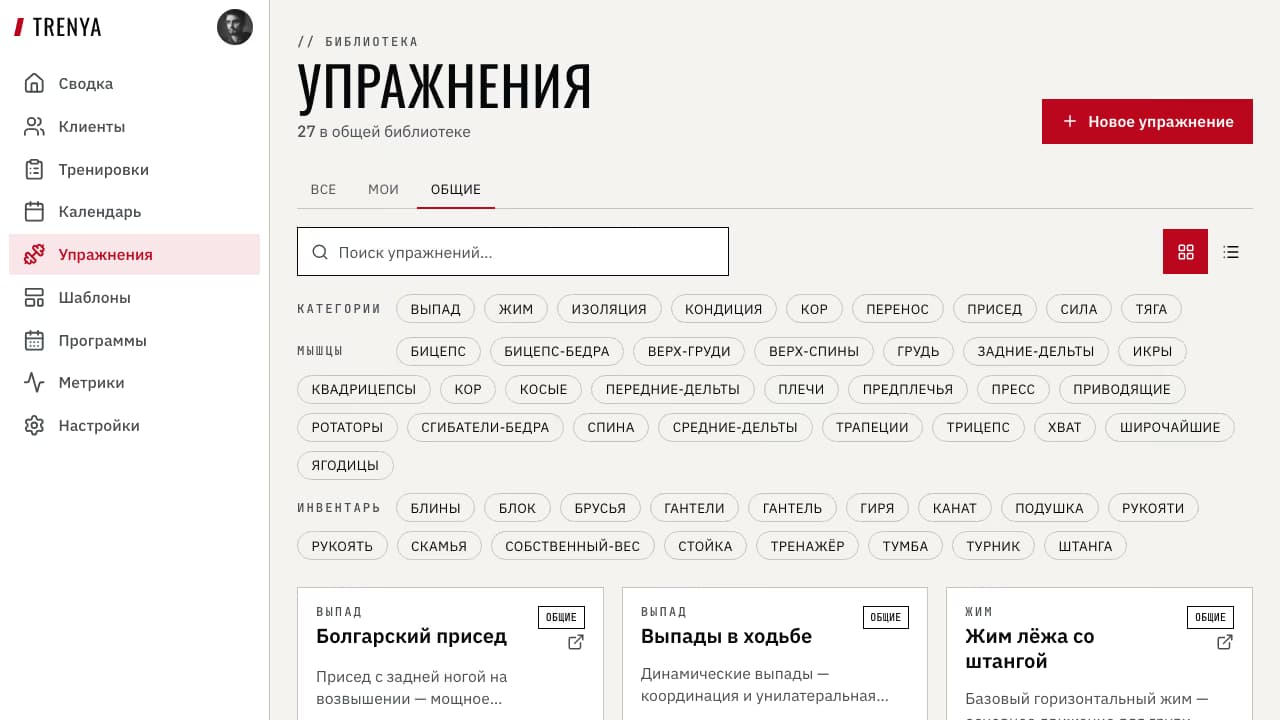Filter by БИЦЕПС-БЕДРА muscle
This screenshot has height=720, width=1280.
pyautogui.click(x=557, y=351)
